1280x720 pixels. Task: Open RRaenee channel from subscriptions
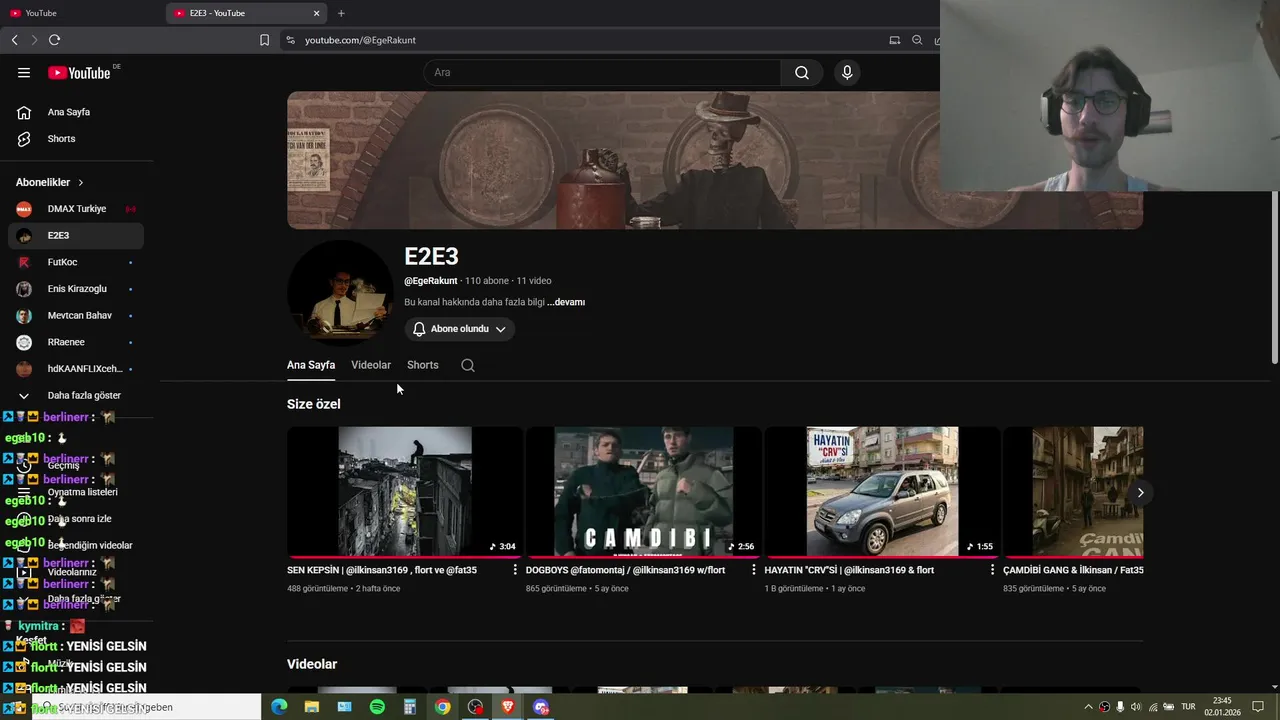pos(76,342)
